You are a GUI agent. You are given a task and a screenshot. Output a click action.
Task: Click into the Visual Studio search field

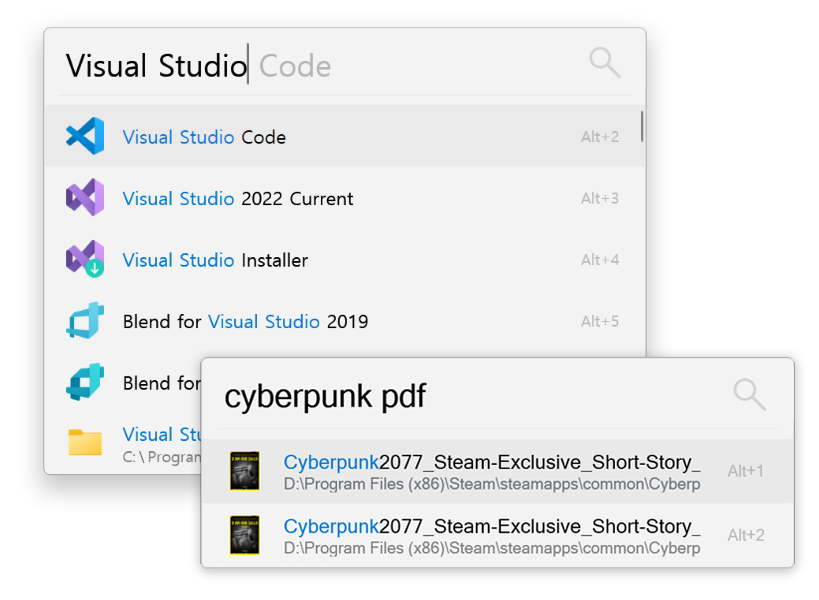tap(300, 66)
